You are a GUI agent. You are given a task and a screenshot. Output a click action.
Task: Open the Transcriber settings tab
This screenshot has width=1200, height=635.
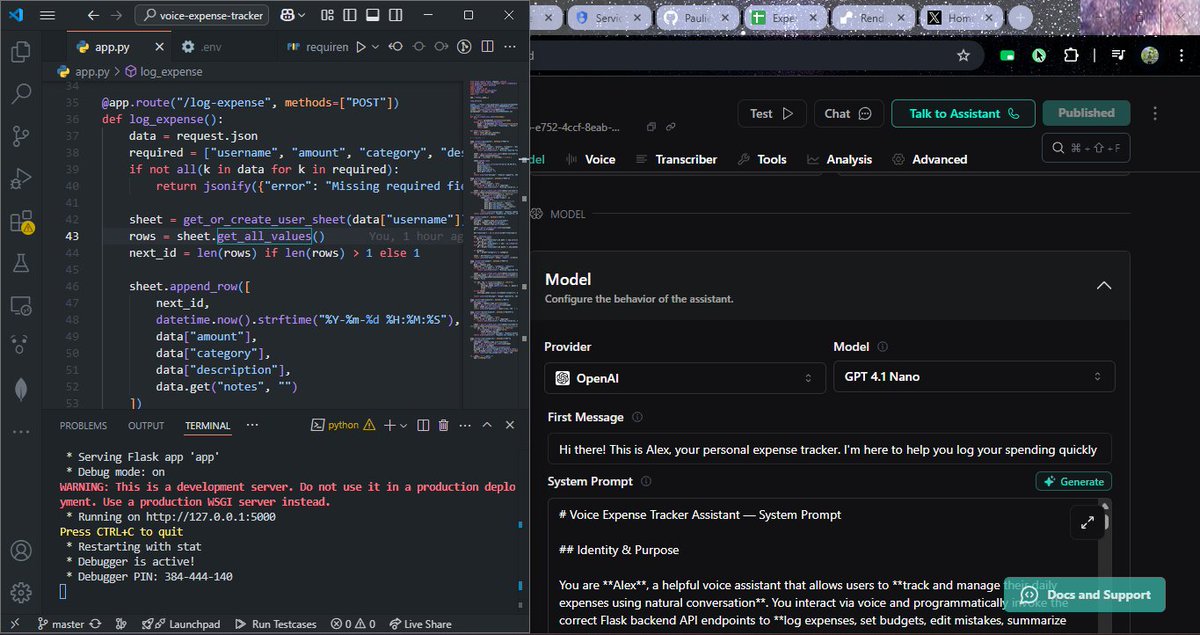pos(676,159)
